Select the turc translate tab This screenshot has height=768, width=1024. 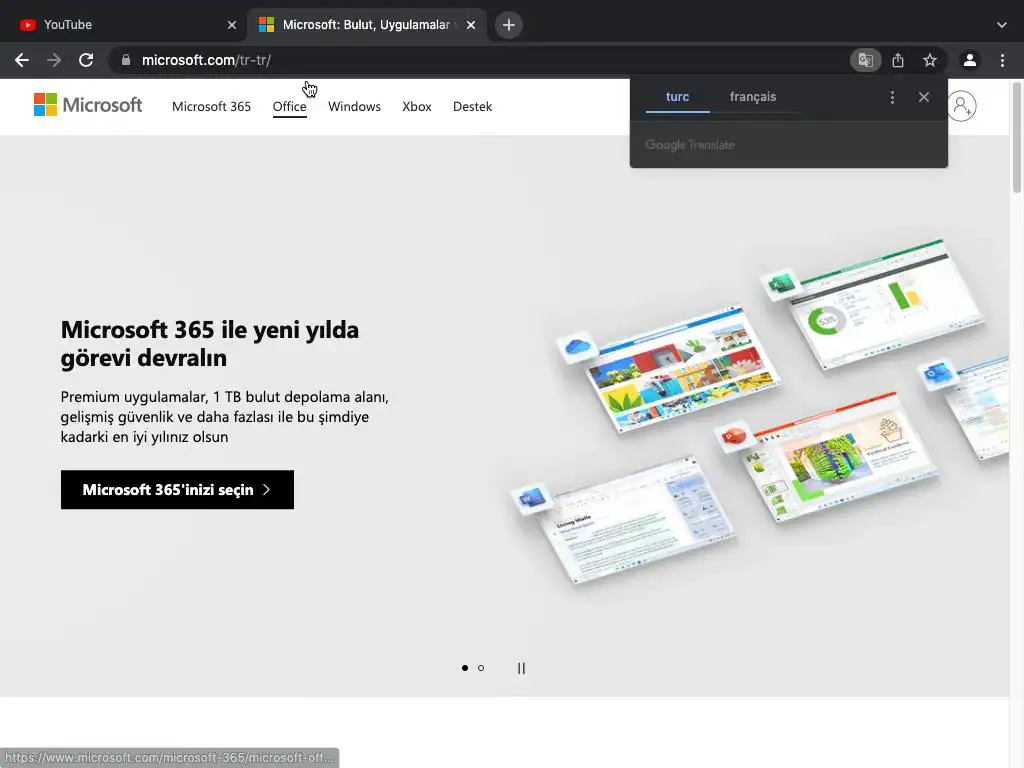677,97
